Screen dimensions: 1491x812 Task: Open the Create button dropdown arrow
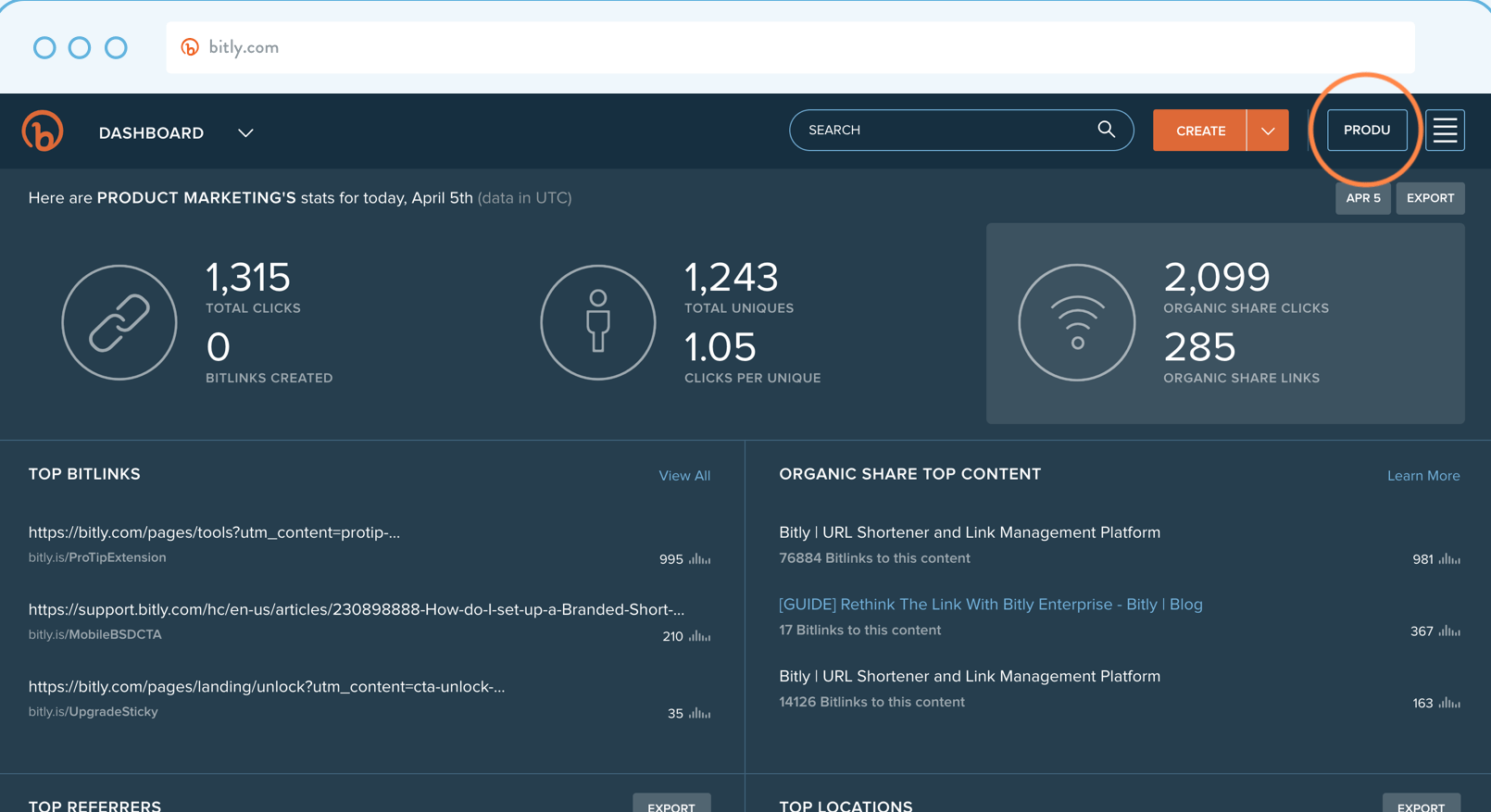[1268, 131]
